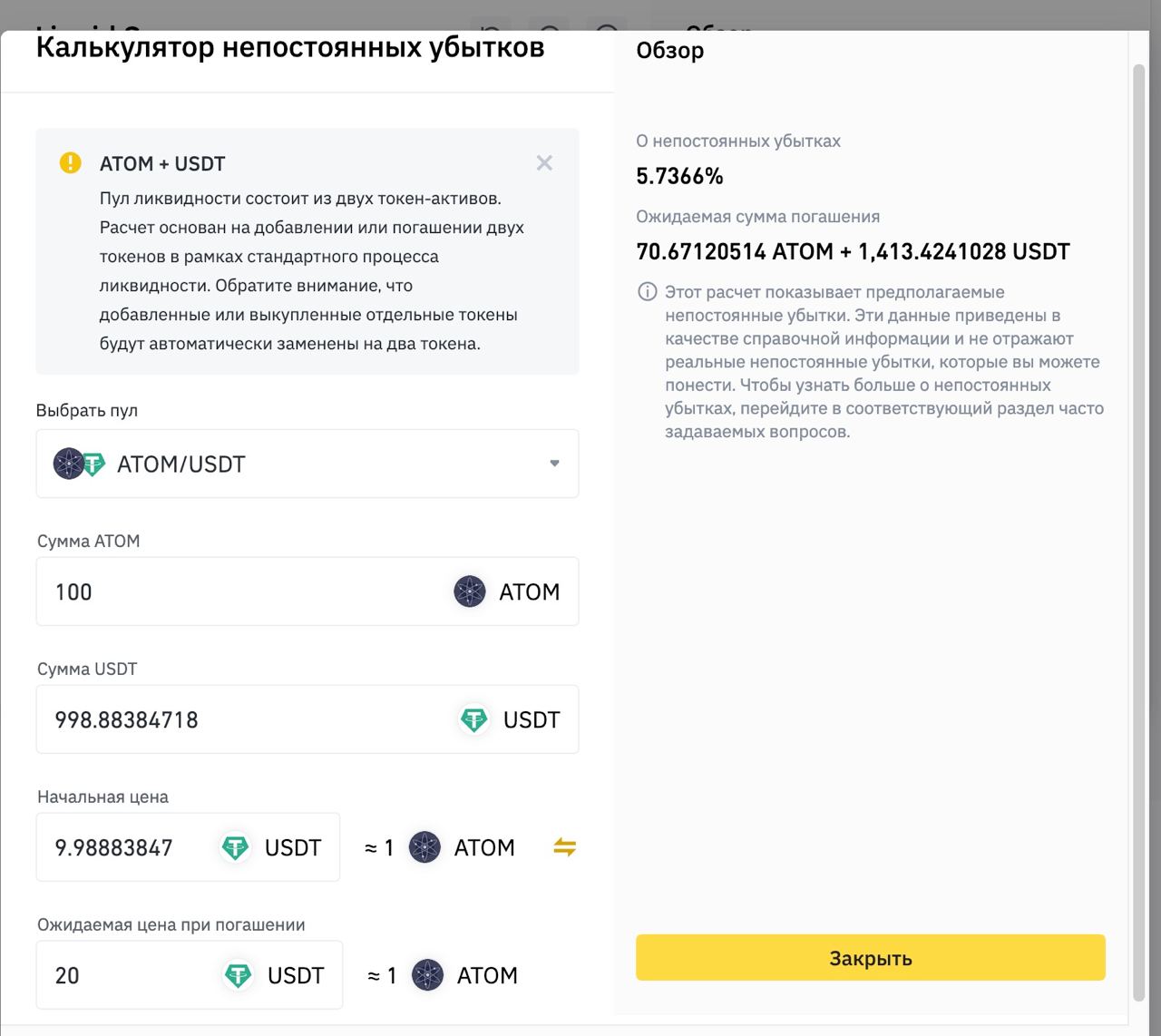Open the ATOM/USDT pool dropdown
The height and width of the screenshot is (1036, 1161).
[x=307, y=464]
